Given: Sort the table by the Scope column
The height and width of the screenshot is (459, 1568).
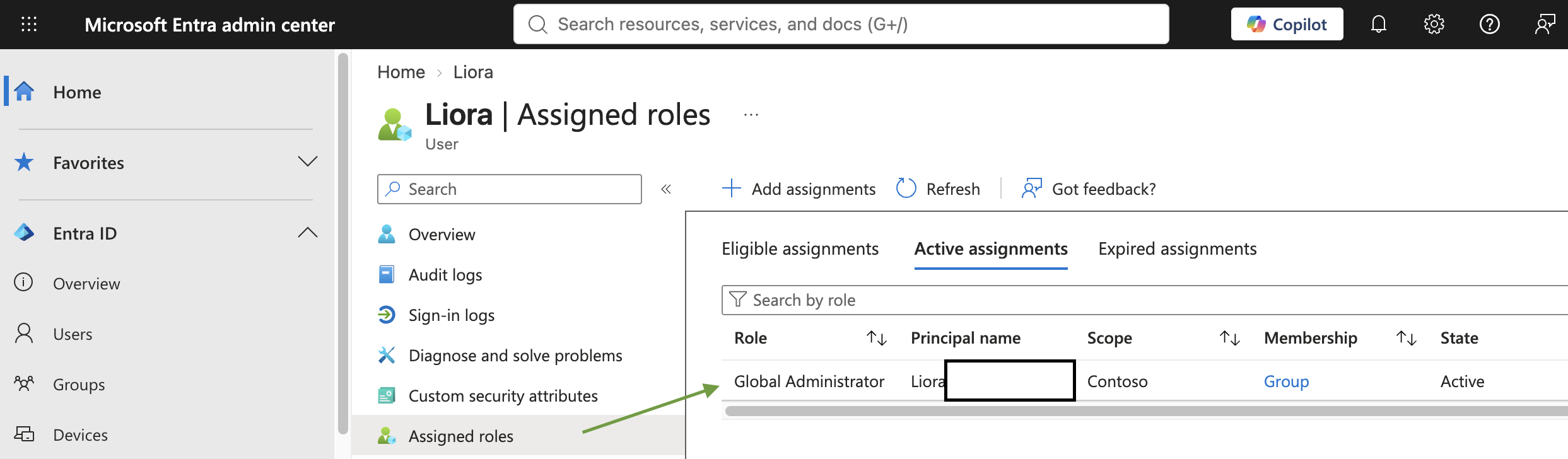Looking at the screenshot, I should tap(1230, 339).
